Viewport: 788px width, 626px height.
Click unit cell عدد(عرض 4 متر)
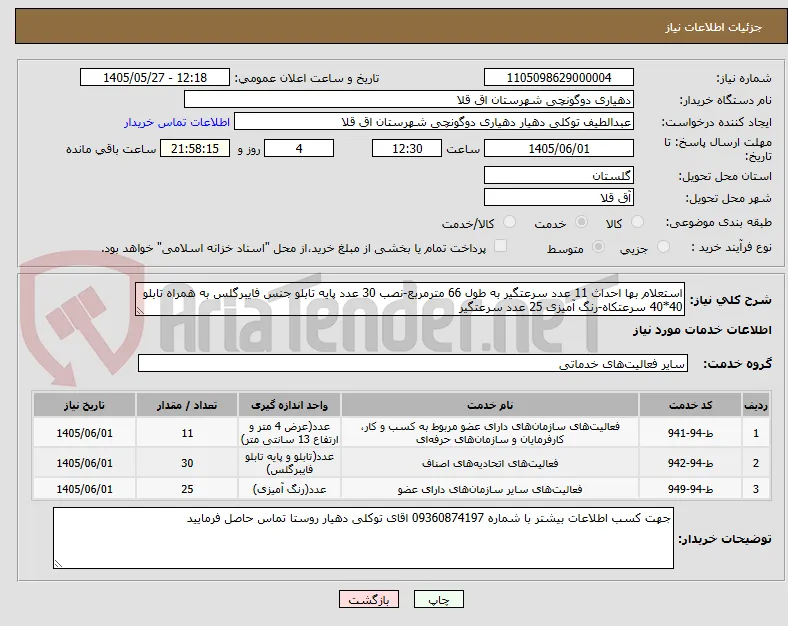pos(289,433)
